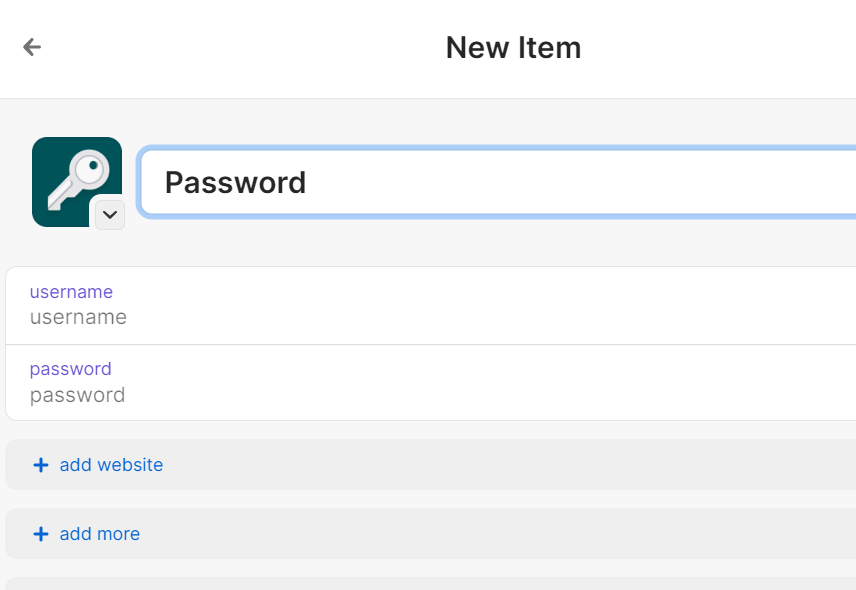856x590 pixels.
Task: Click the partially visible section at bottom
Action: pyautogui.click(x=430, y=584)
